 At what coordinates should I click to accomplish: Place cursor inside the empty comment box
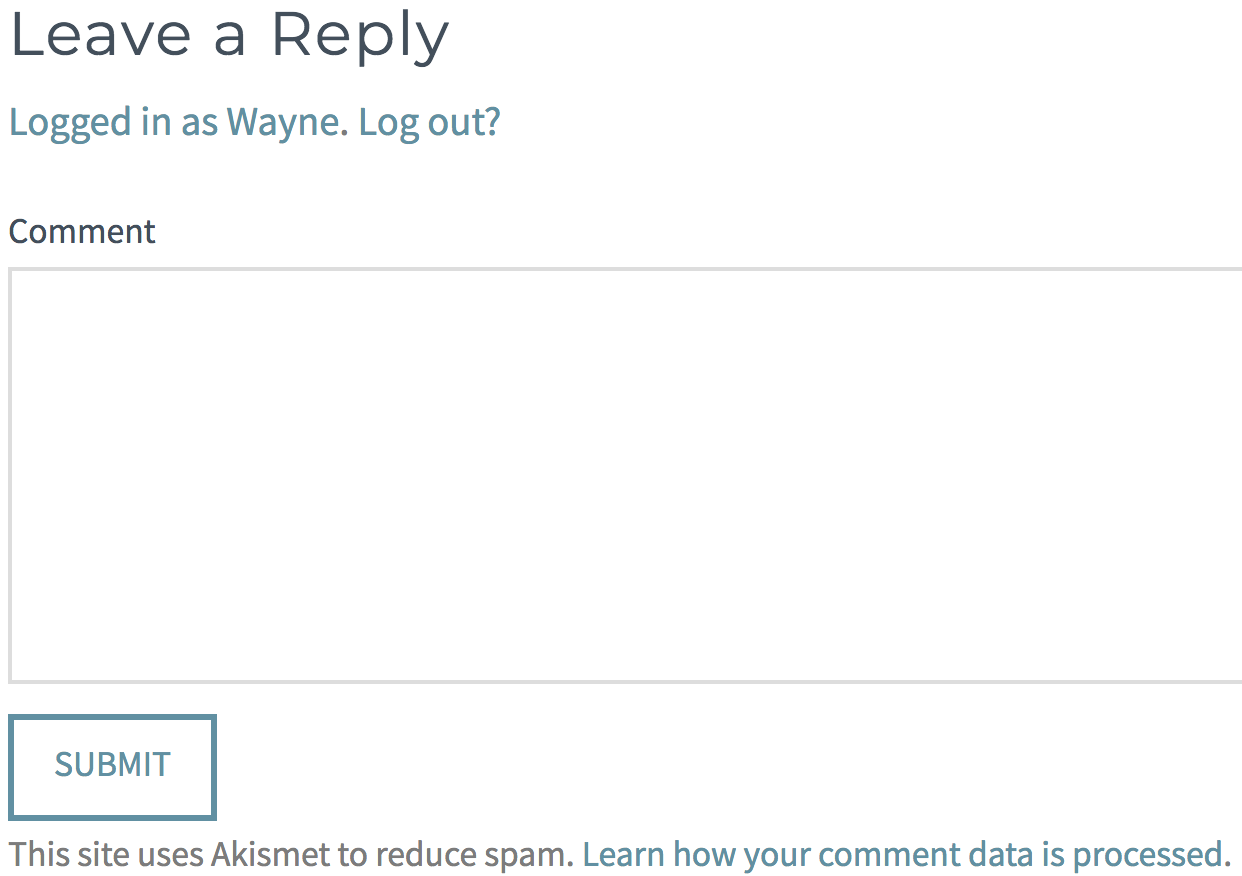[x=625, y=475]
